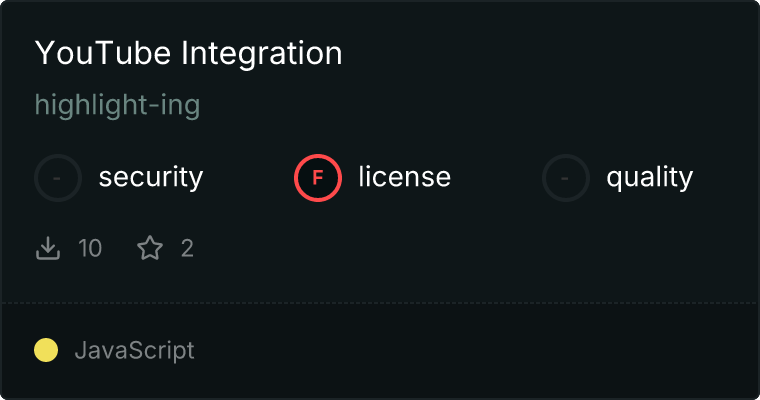
Task: Click blank space right of highlight-ing
Action: [x=450, y=105]
